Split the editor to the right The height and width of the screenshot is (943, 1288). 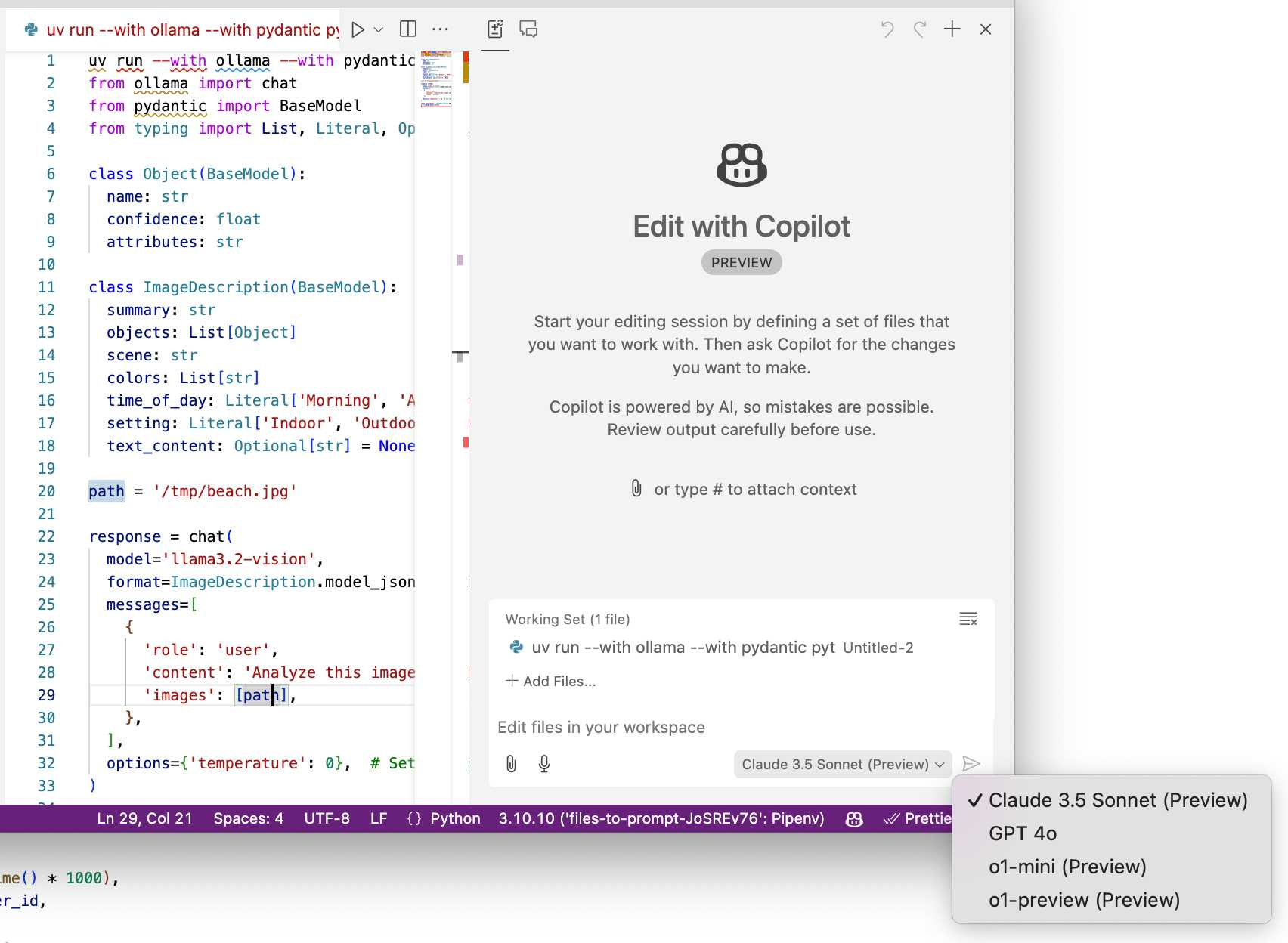point(408,29)
